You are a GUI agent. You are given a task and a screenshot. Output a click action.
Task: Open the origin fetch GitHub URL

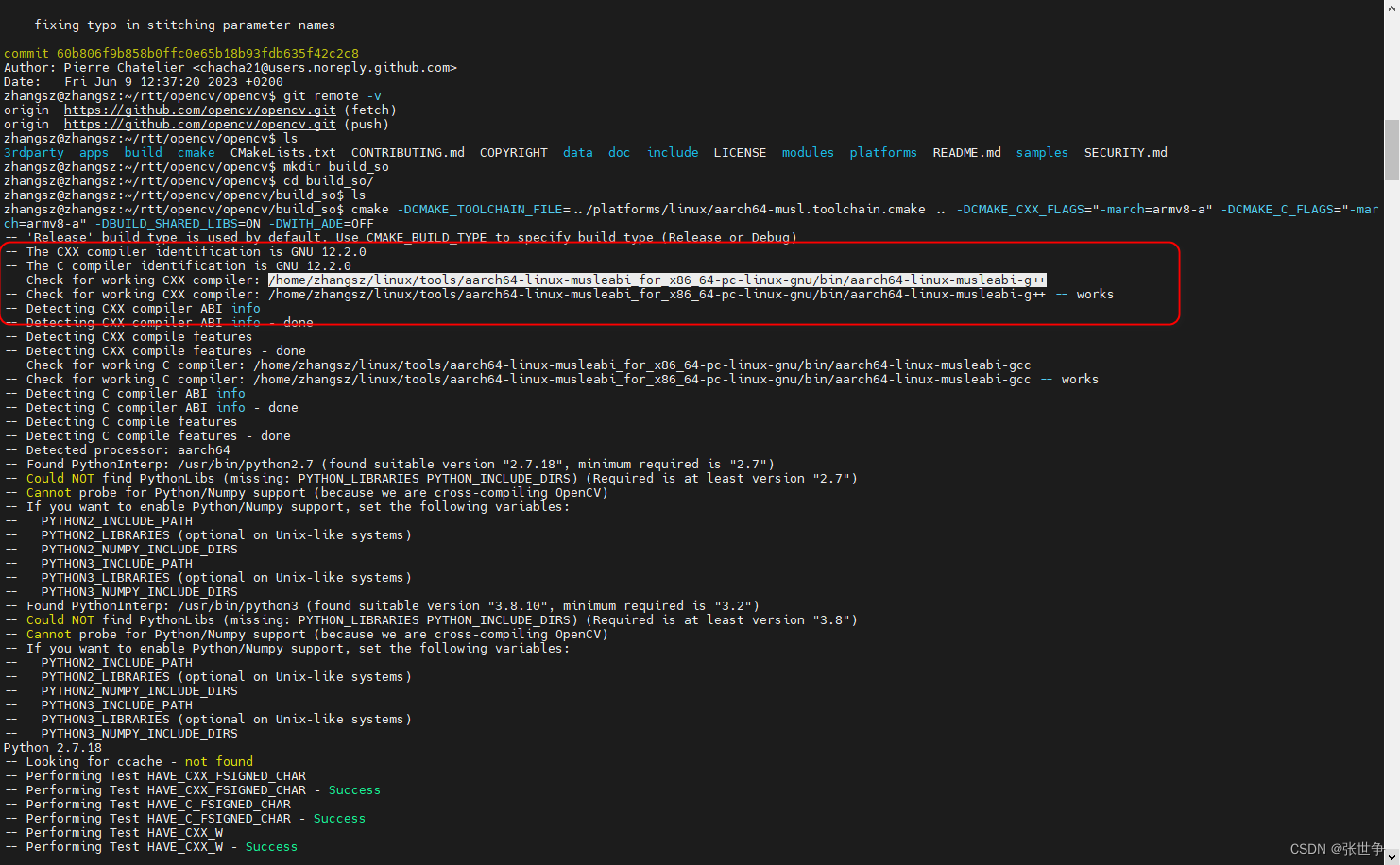[x=198, y=110]
